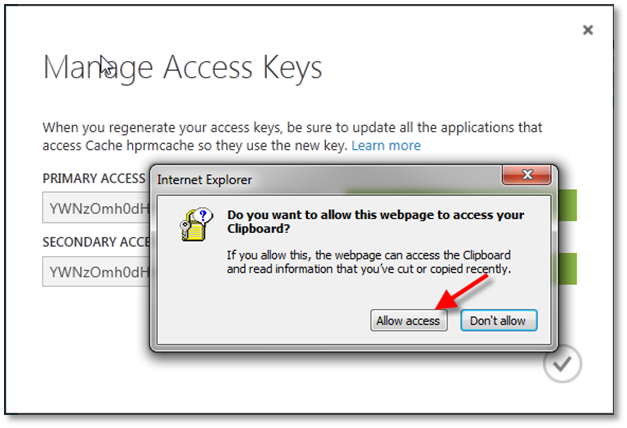This screenshot has height=428, width=627.
Task: Click the Manage Access Keys heading
Action: 182,68
